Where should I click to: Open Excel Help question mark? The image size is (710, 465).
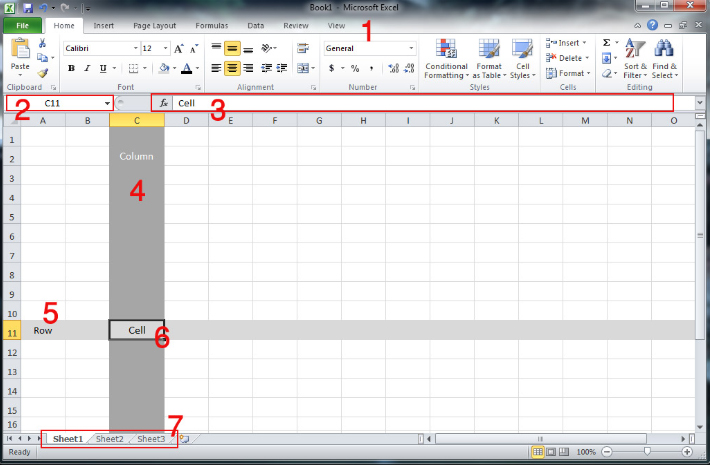click(x=652, y=25)
